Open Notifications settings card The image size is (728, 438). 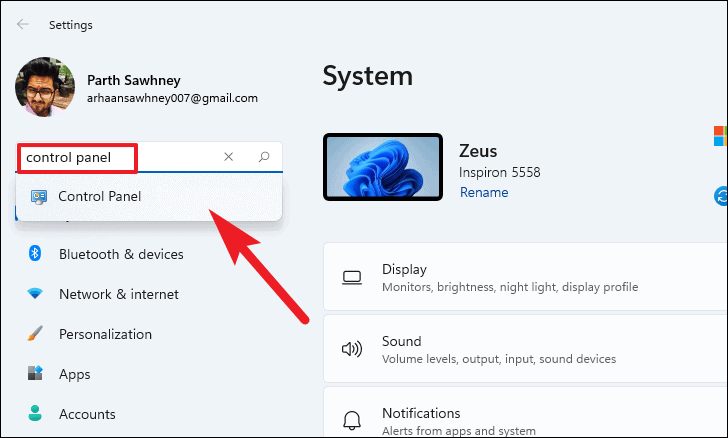click(x=526, y=412)
